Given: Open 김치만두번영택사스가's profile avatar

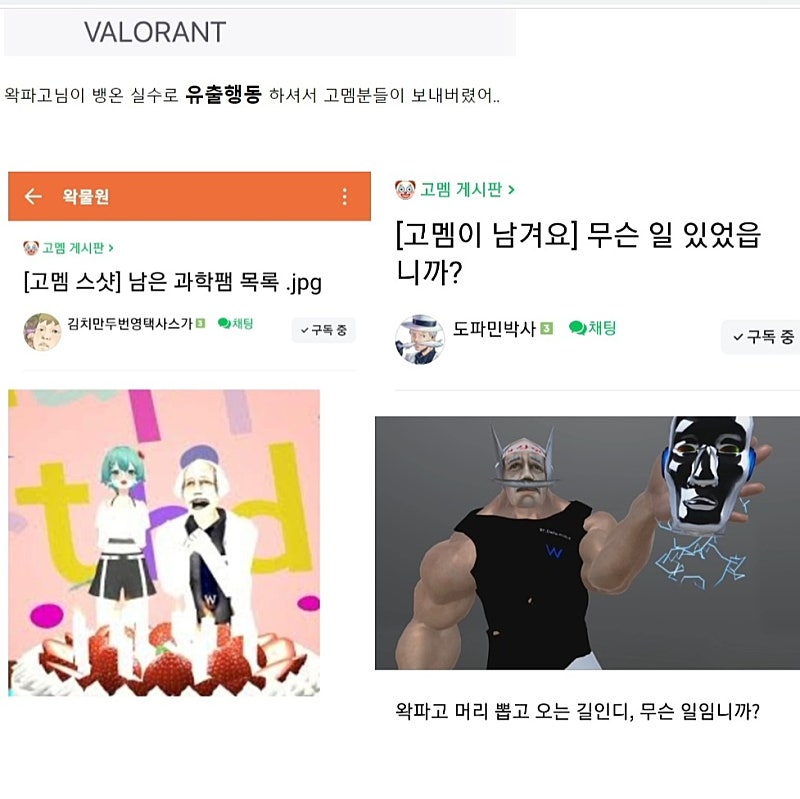Looking at the screenshot, I should coord(42,332).
